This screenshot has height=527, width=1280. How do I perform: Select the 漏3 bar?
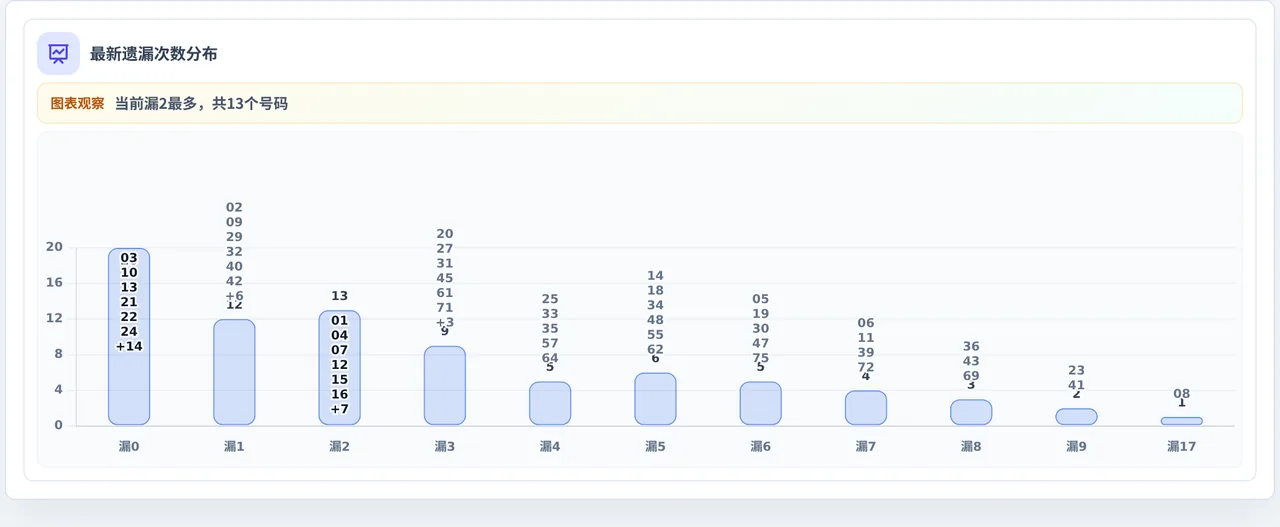[x=445, y=385]
